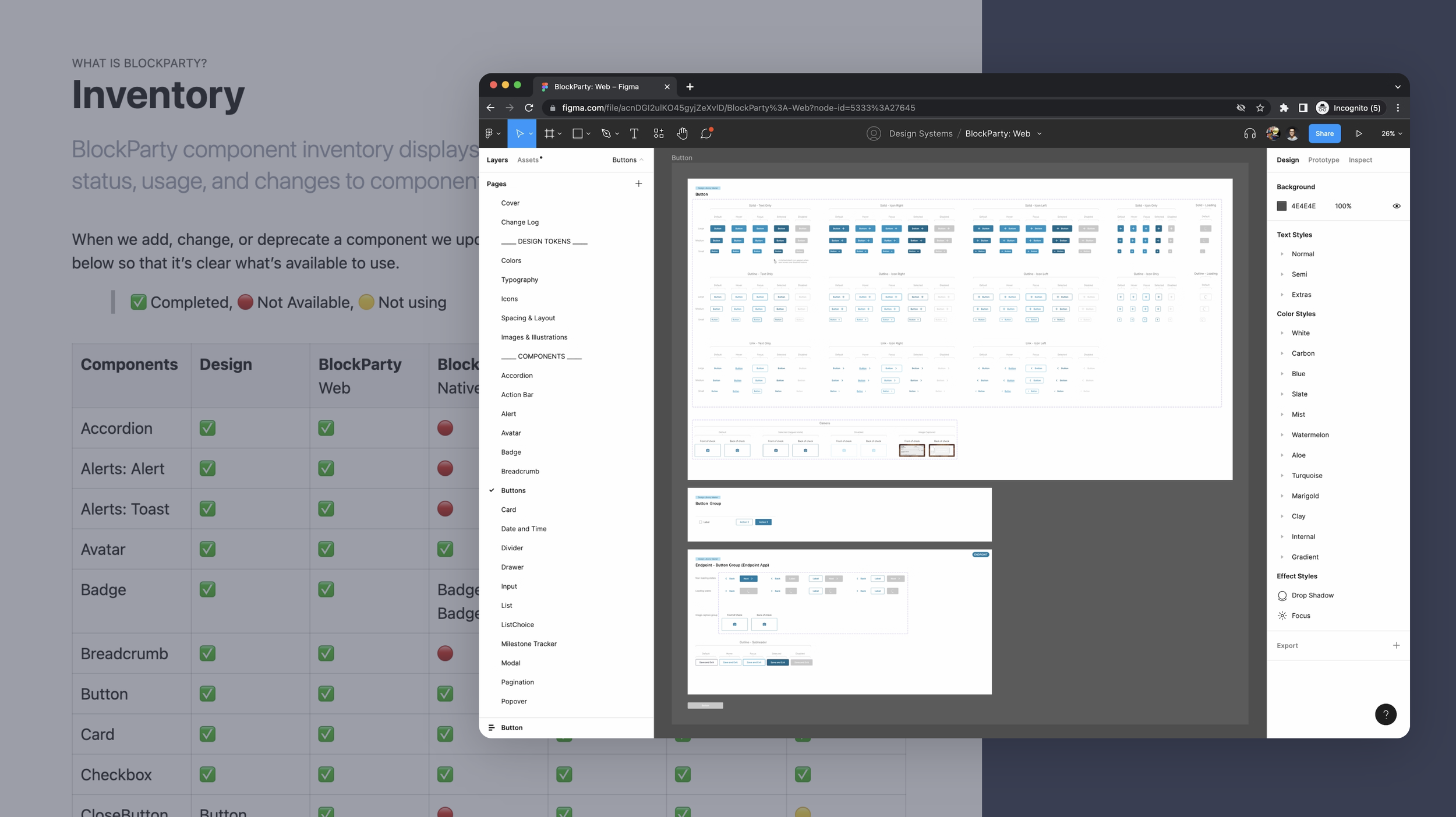Open the 26% zoom dropdown
Image resolution: width=1456 pixels, height=817 pixels.
[1391, 134]
